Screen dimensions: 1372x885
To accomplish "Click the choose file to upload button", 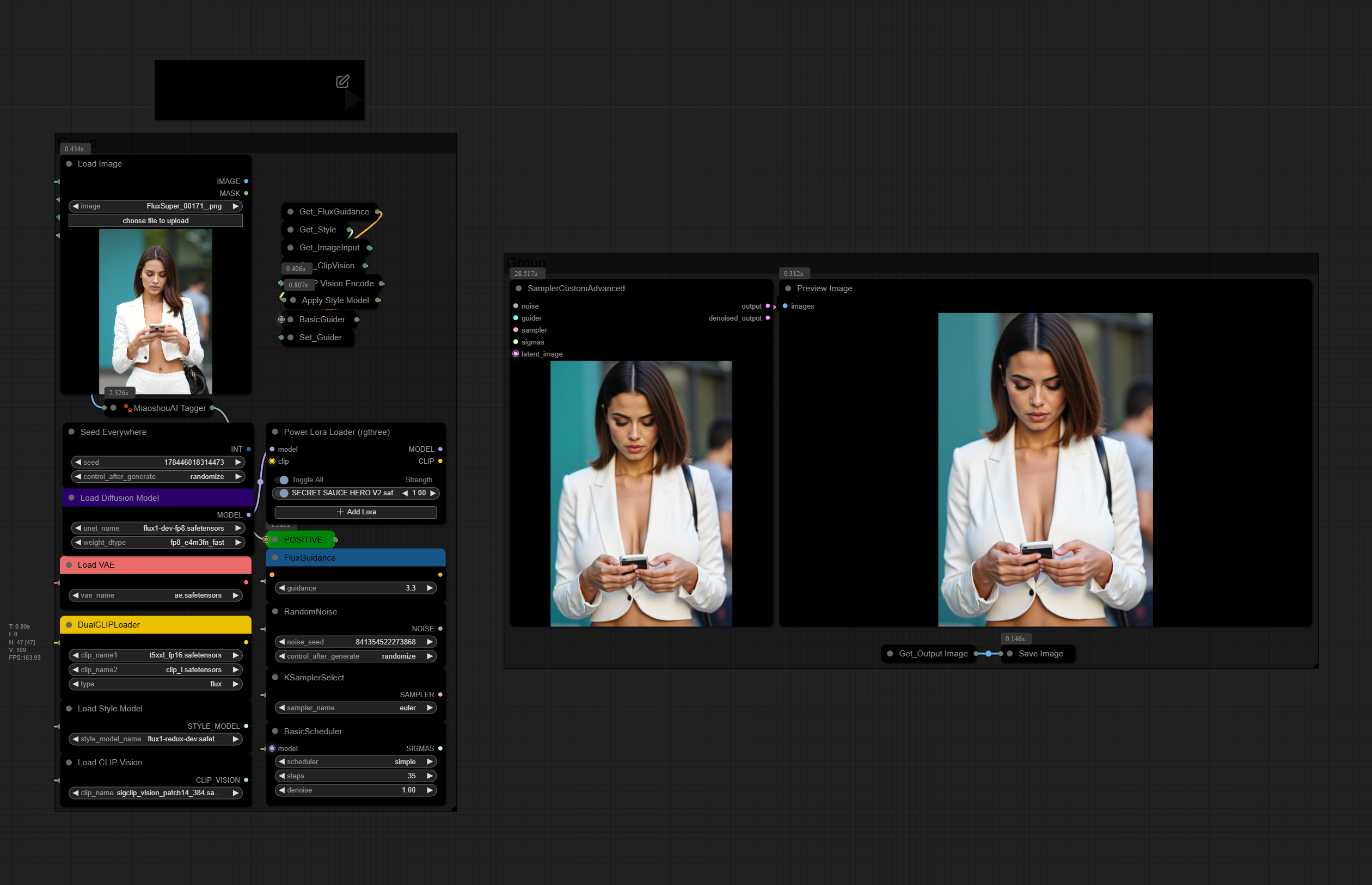I will click(155, 220).
